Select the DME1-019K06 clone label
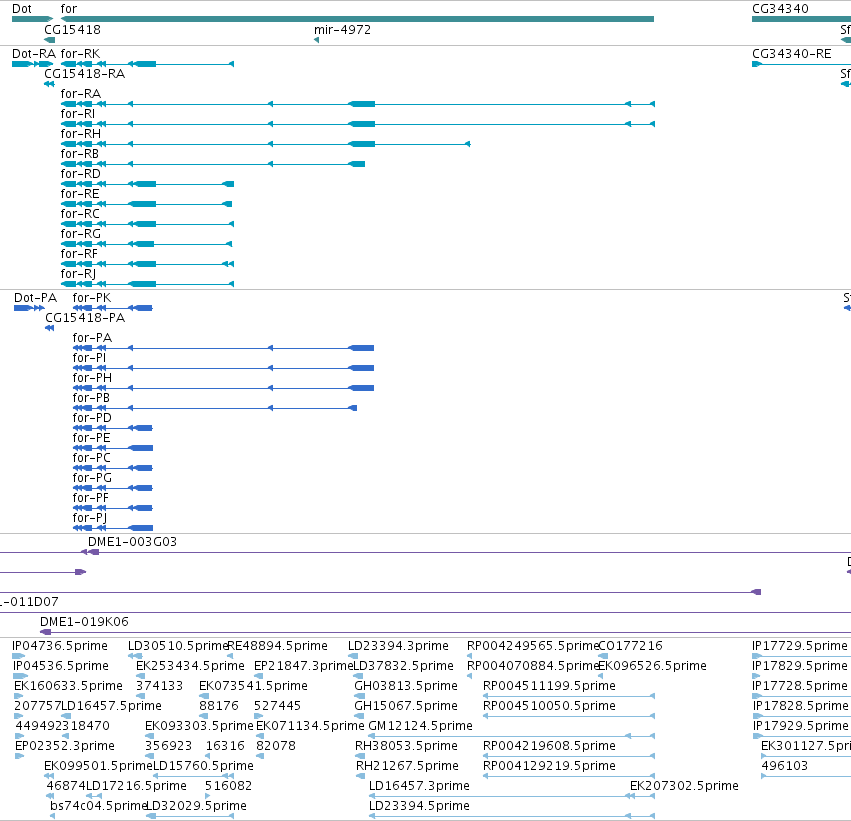851x821 pixels. pyautogui.click(x=84, y=622)
